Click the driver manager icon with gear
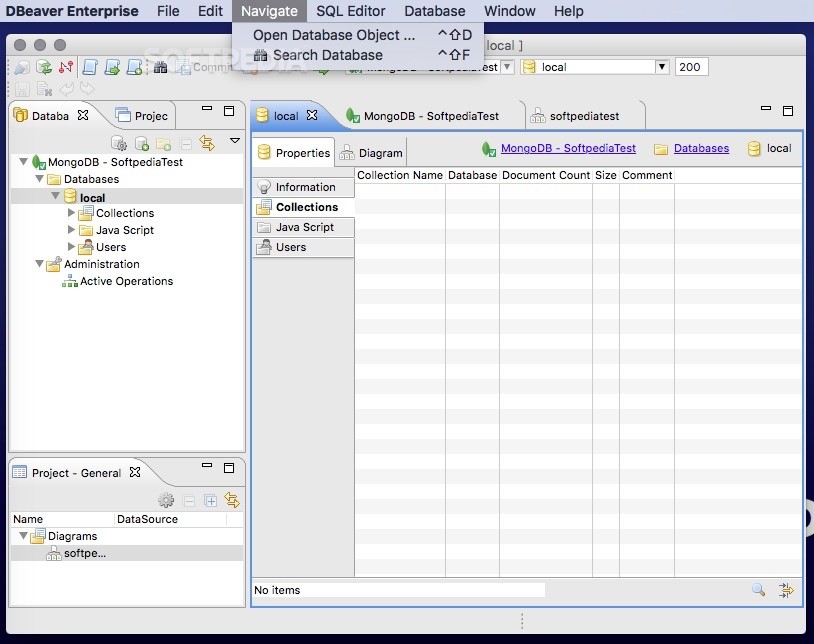814x644 pixels. tap(119, 143)
